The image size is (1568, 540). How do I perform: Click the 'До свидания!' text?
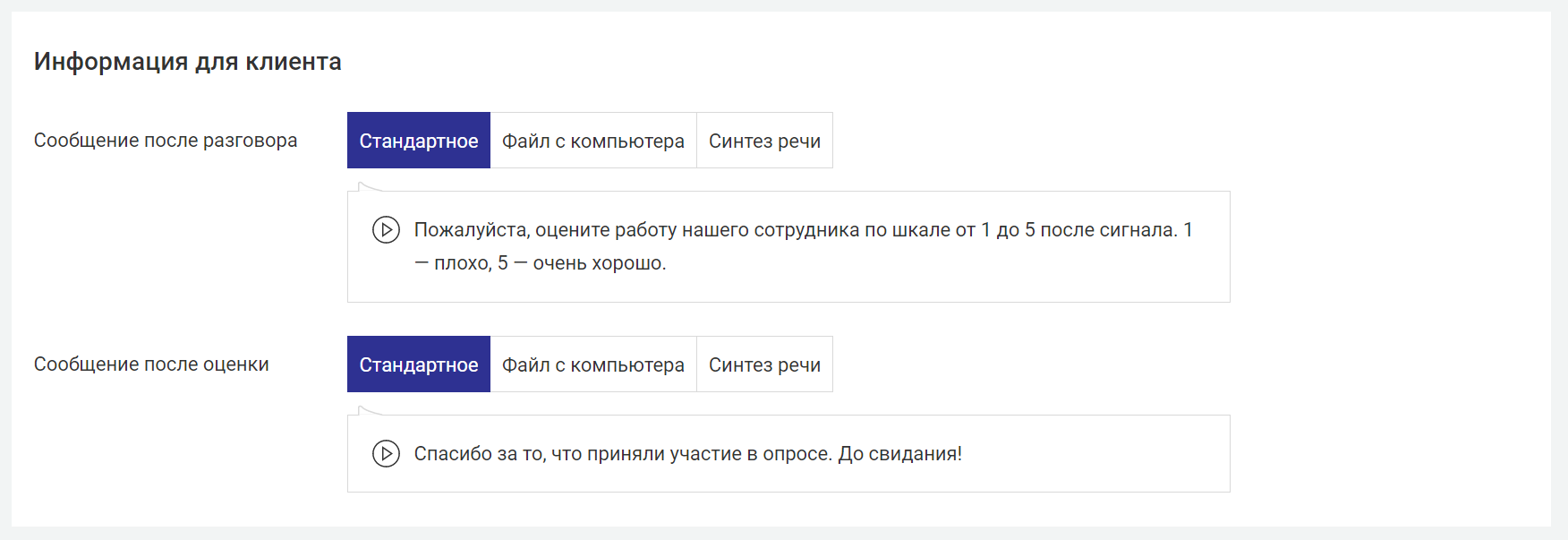pyautogui.click(x=899, y=454)
